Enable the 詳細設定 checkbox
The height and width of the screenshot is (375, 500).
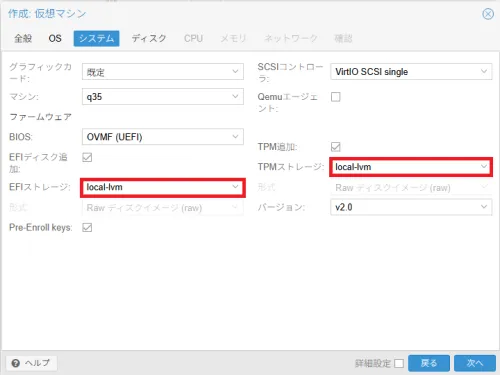(399, 363)
